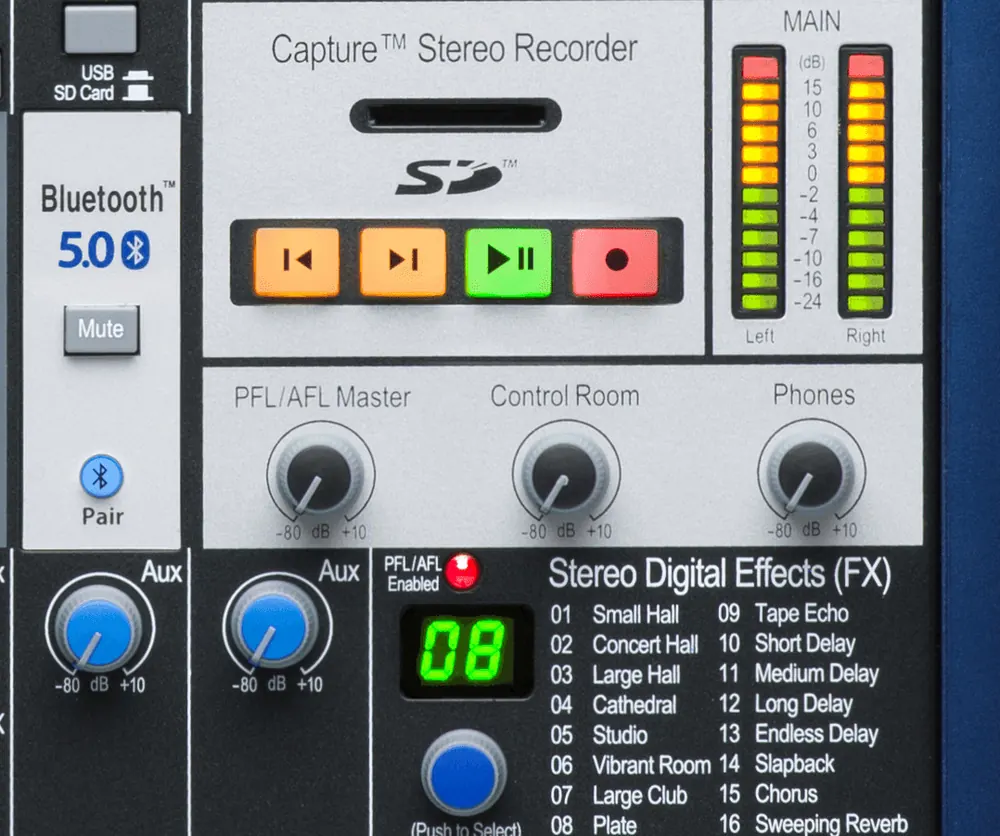Click the Bluetooth logo next to 5.0
1000x836 pixels.
(x=135, y=250)
